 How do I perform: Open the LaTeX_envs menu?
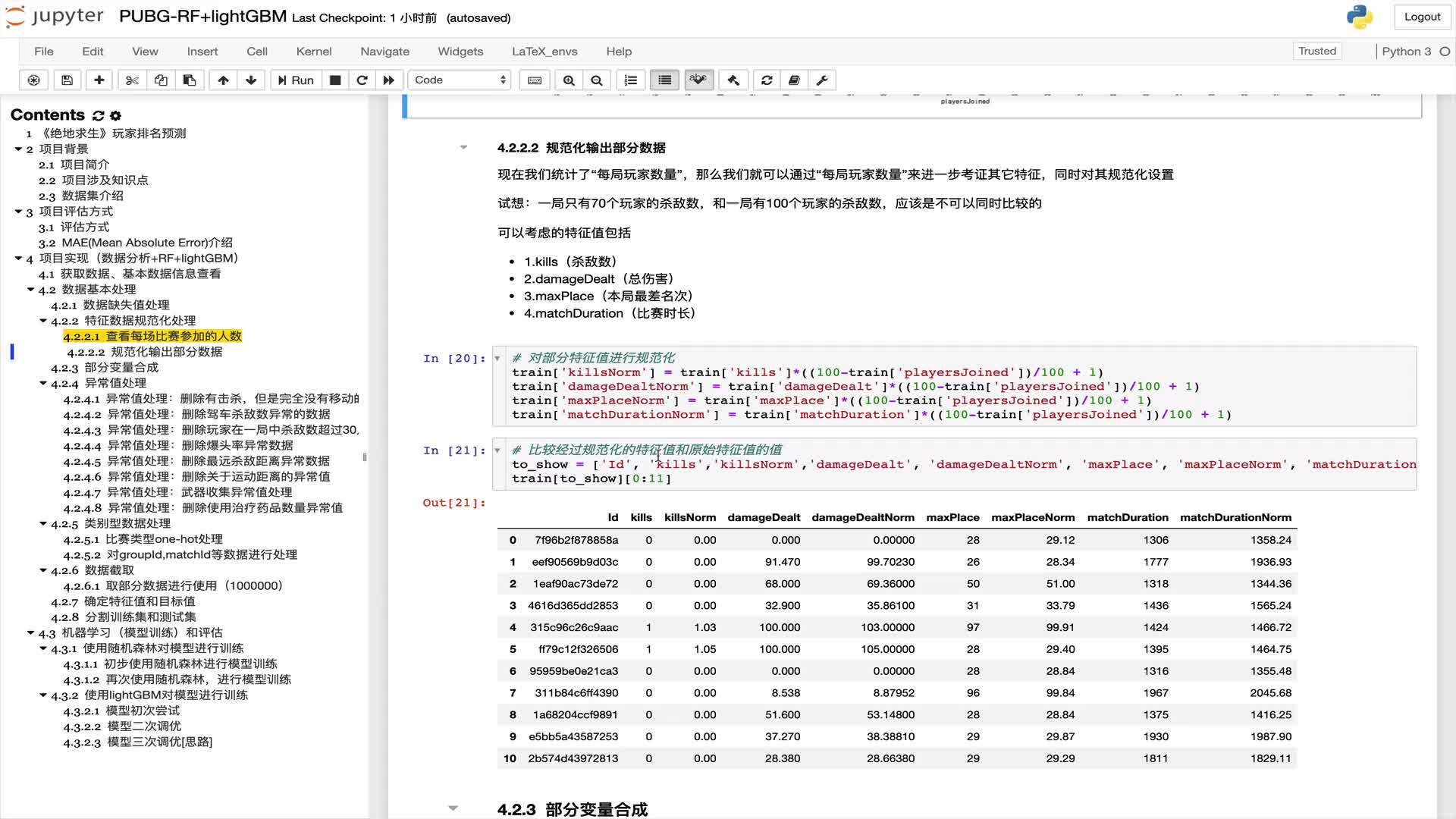(544, 52)
